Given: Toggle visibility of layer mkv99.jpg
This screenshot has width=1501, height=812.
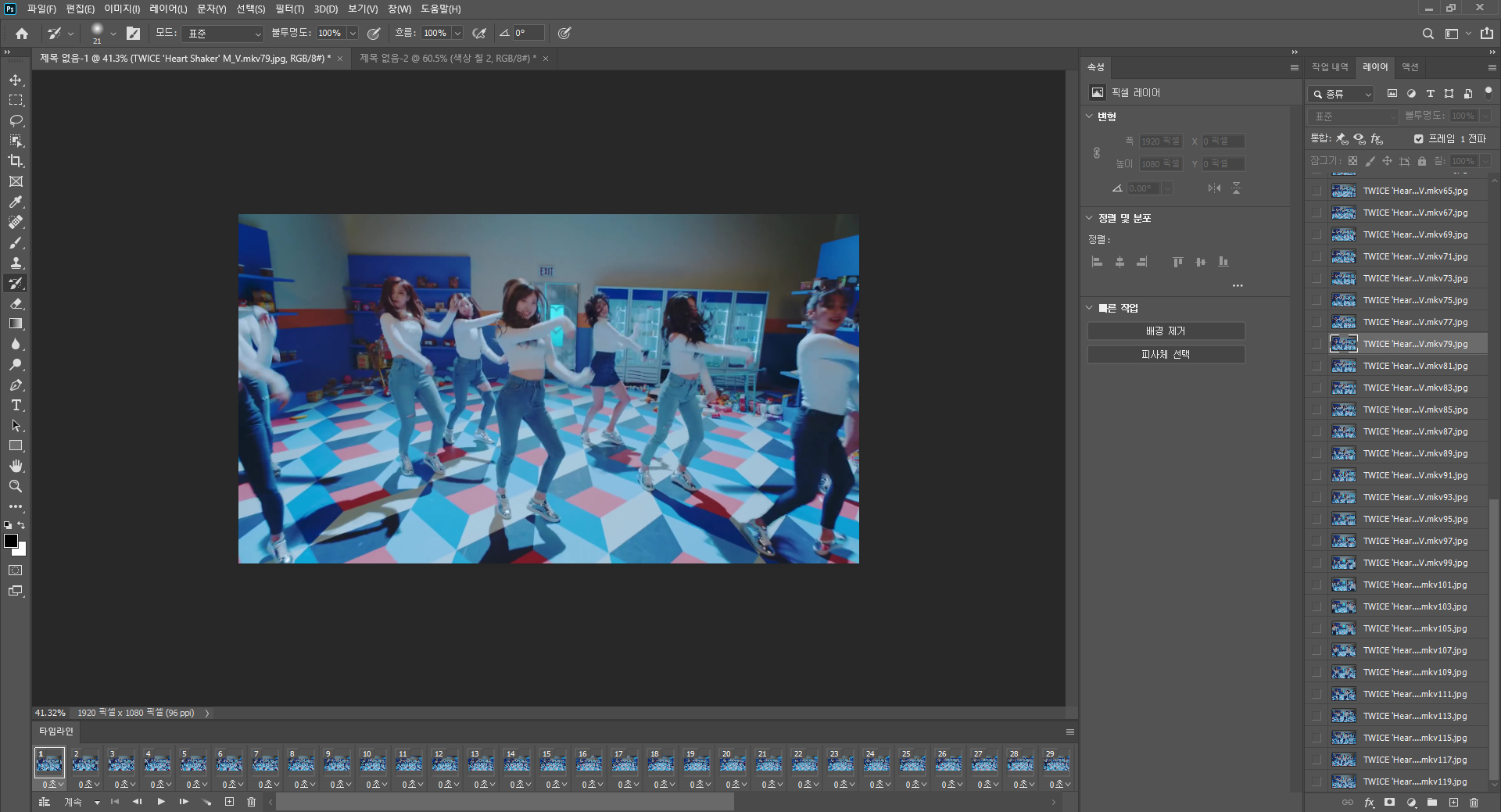Looking at the screenshot, I should pos(1317,563).
